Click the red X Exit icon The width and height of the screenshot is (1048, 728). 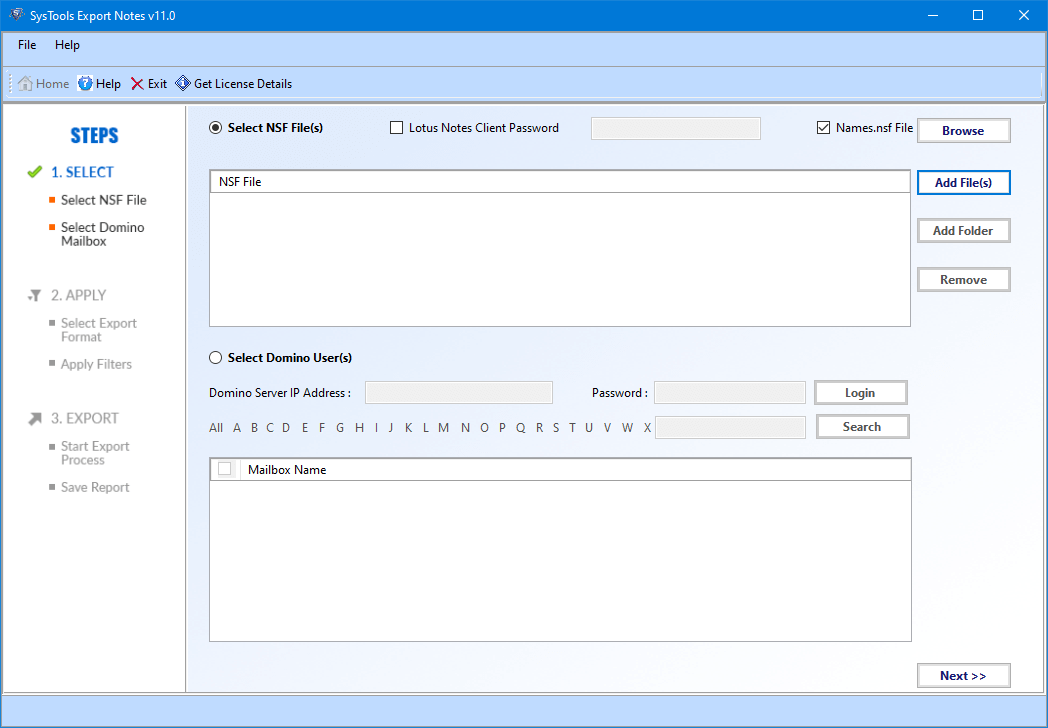137,84
